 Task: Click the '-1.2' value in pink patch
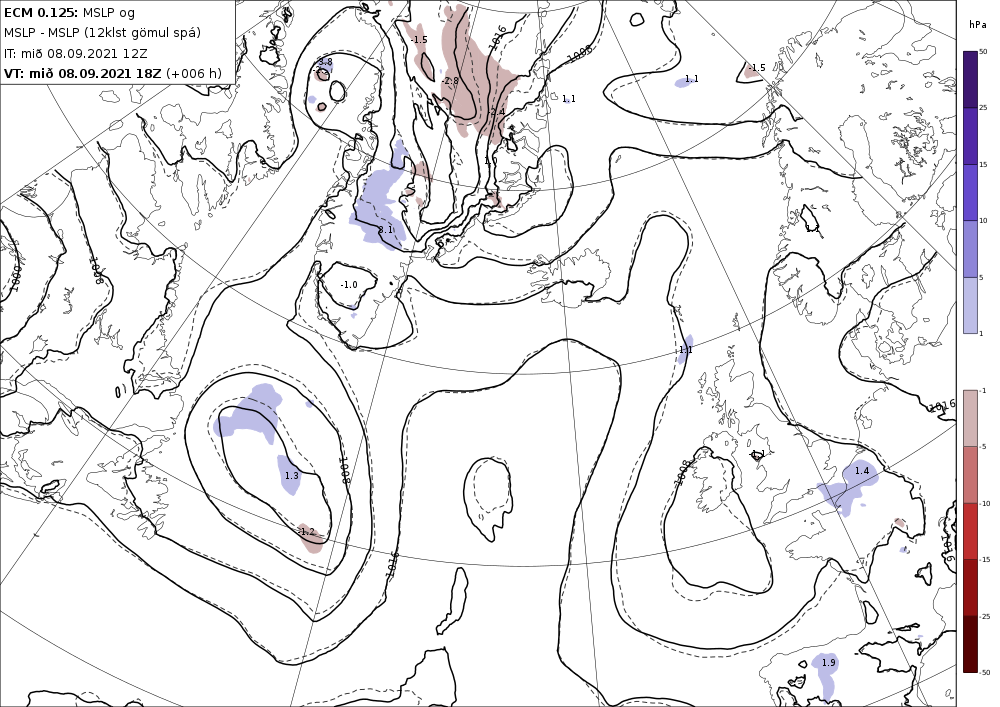click(x=307, y=532)
